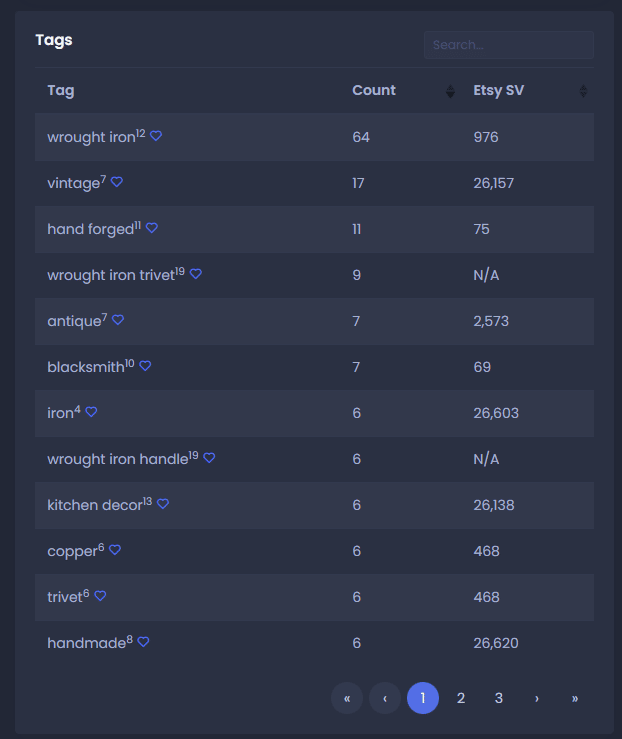The height and width of the screenshot is (739, 622).
Task: Go to next page arrow
Action: 537,698
